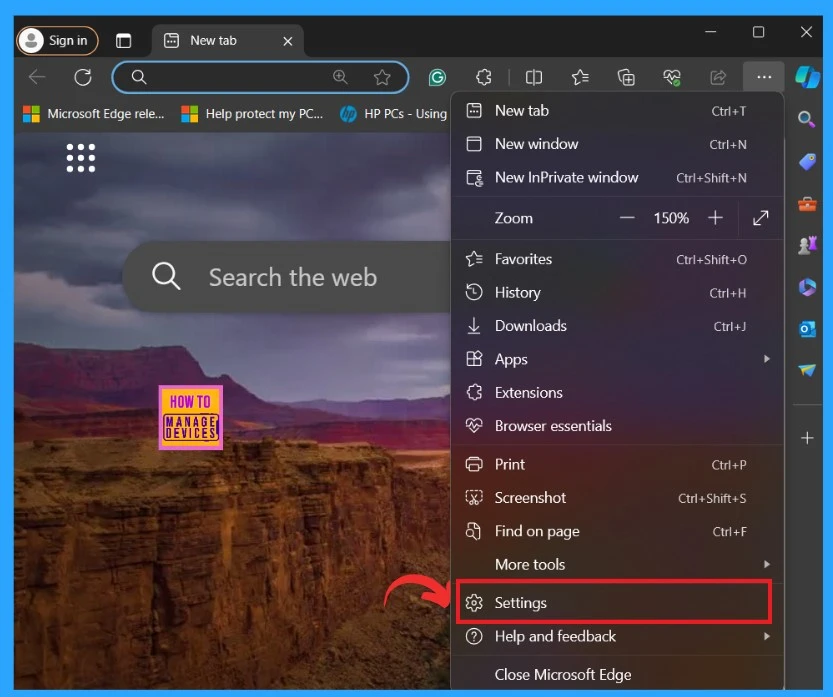Decrease zoom with the minus button
833x697 pixels.
pyautogui.click(x=627, y=218)
